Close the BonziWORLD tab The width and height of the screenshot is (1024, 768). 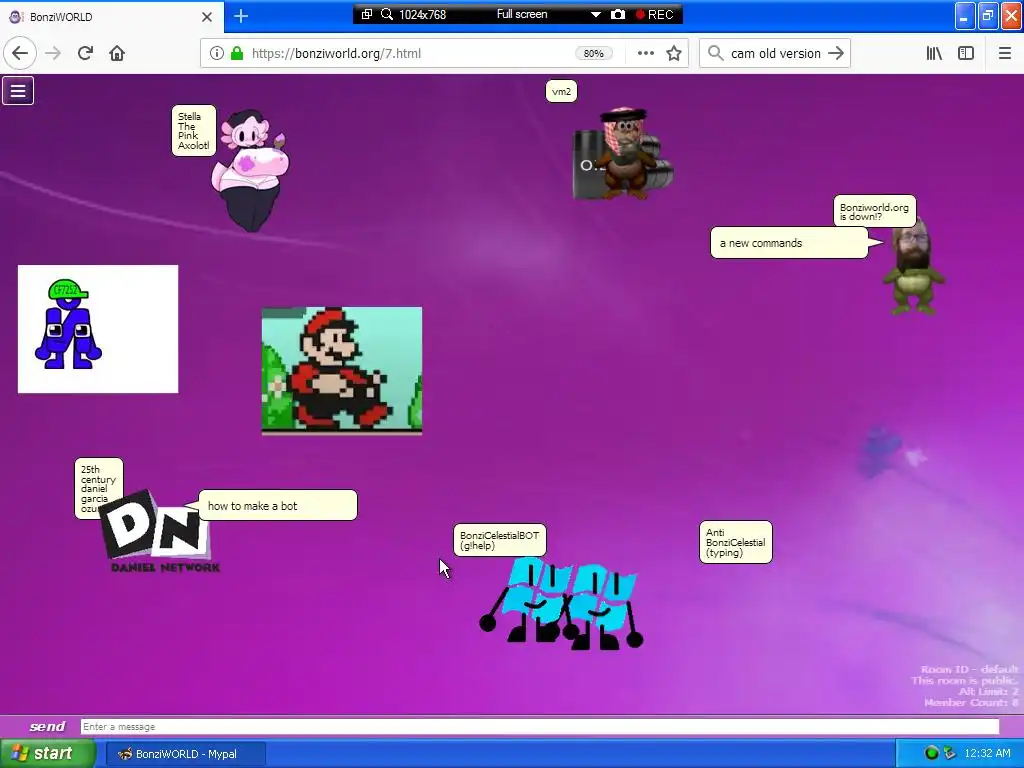coord(206,17)
